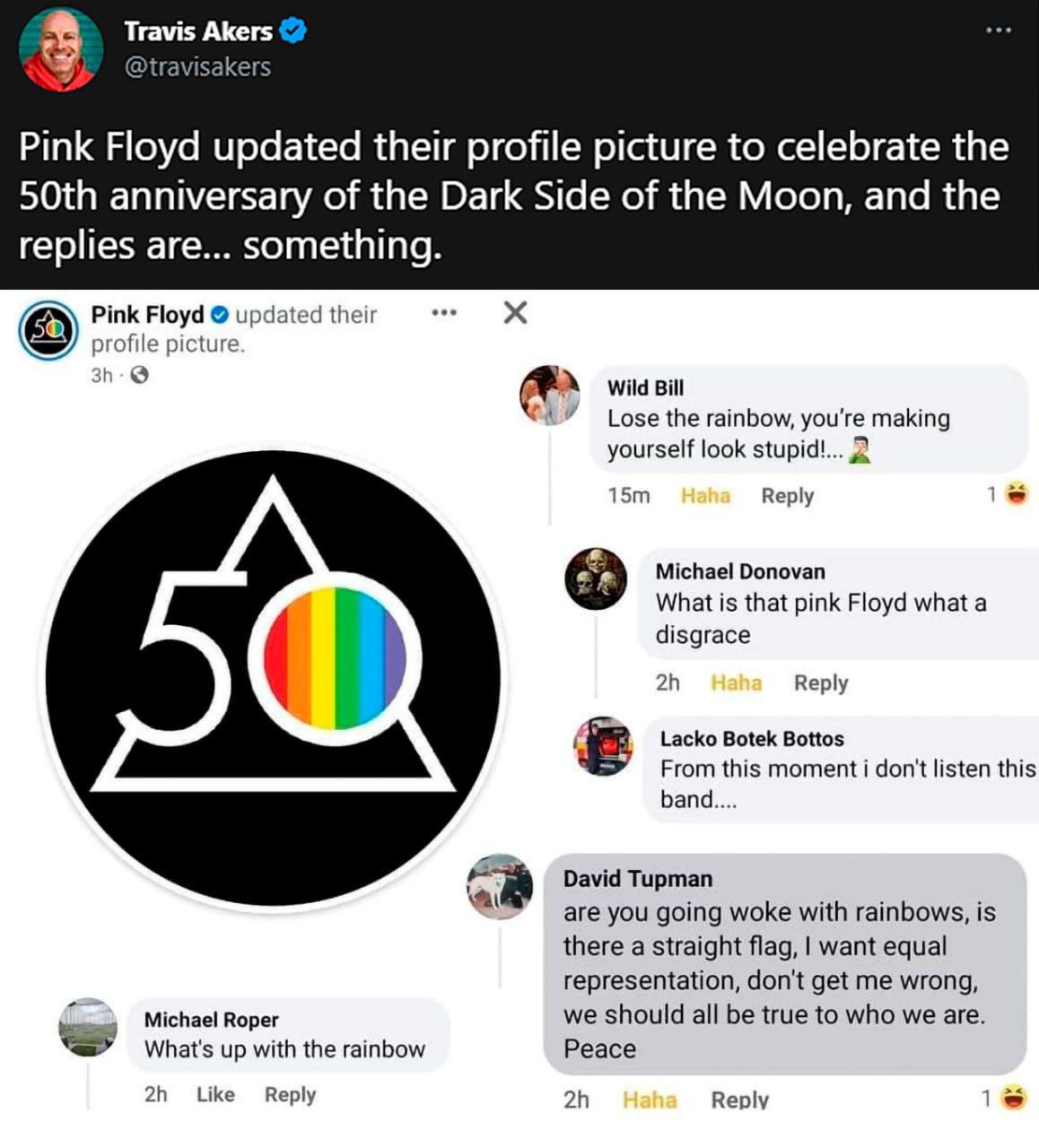This screenshot has width=1039, height=1148.
Task: Click laughing reaction emoji on Wild Bill's comment
Action: (1017, 493)
